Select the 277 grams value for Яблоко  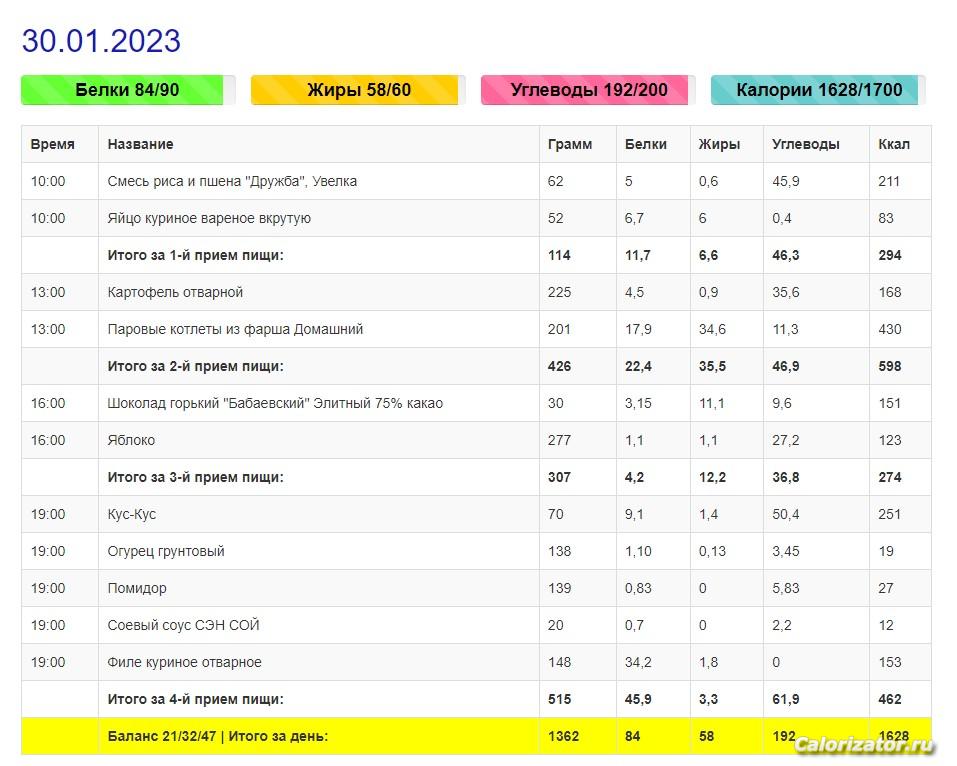click(x=560, y=440)
